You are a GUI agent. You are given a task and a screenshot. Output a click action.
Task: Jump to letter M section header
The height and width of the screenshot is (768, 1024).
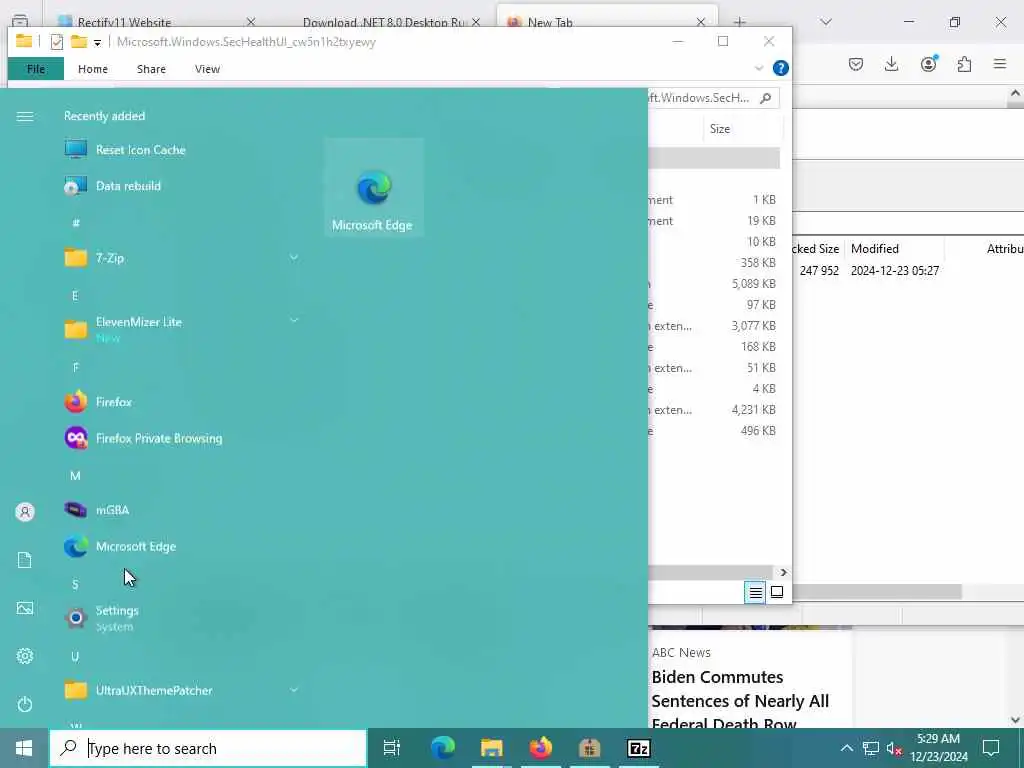75,476
